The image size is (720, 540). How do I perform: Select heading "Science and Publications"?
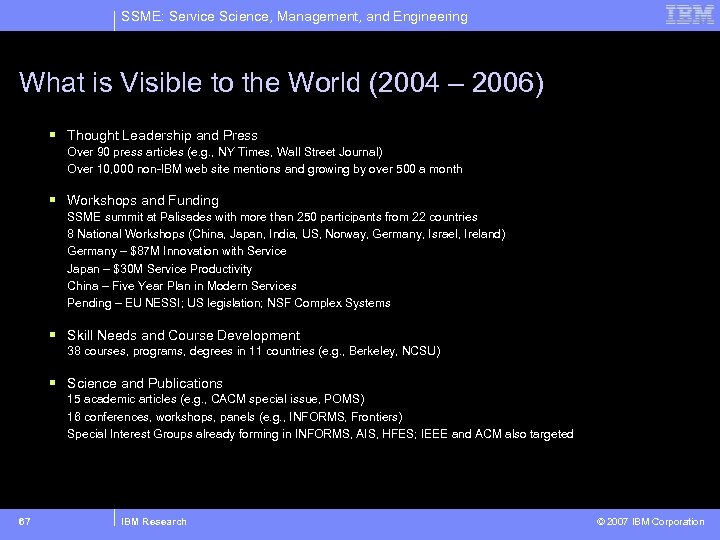click(x=145, y=383)
